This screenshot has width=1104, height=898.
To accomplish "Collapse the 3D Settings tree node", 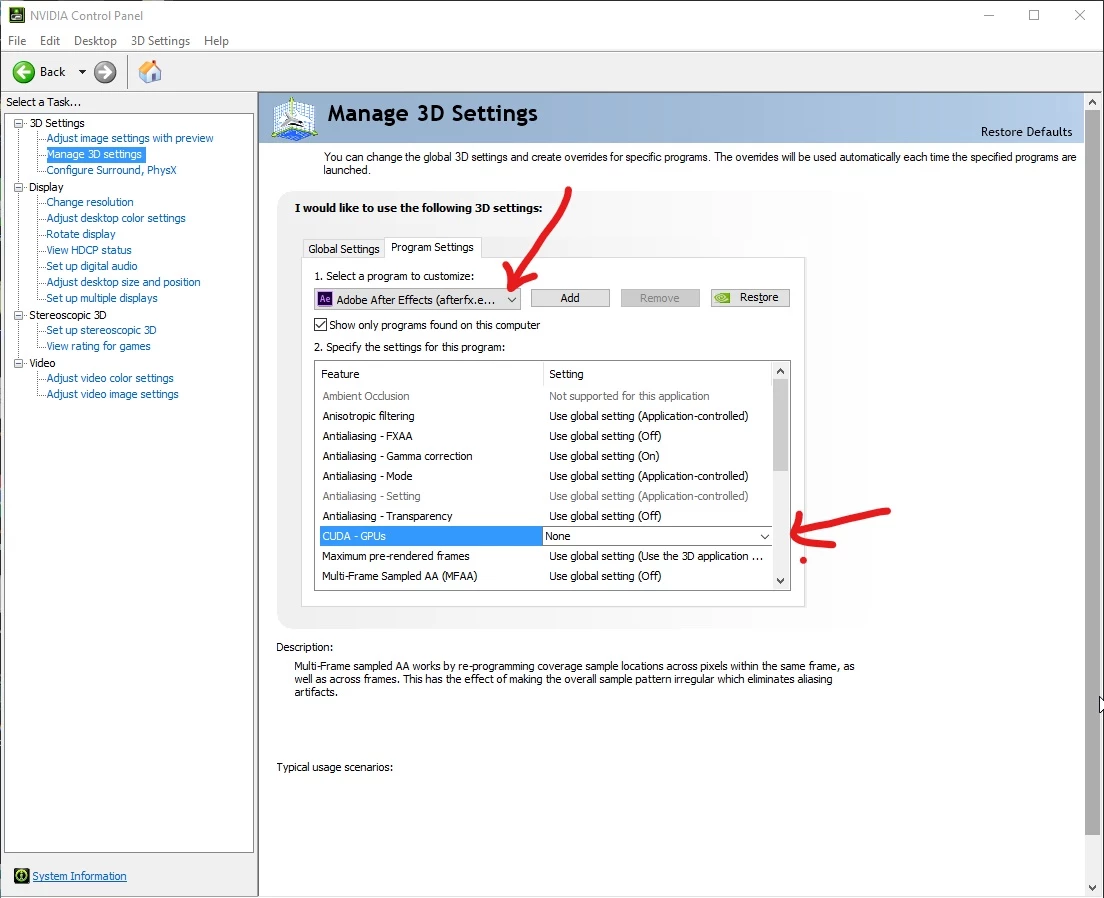I will point(19,123).
